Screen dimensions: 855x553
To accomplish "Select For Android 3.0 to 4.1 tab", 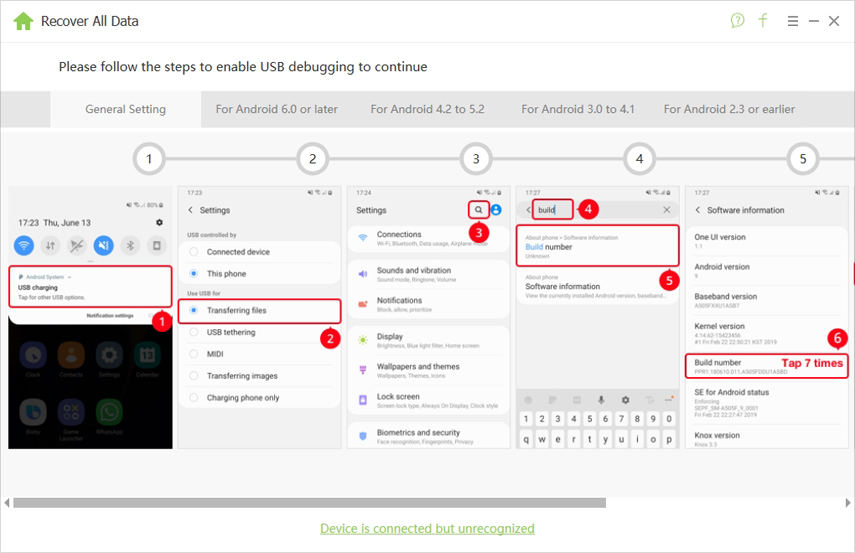I will tap(578, 109).
